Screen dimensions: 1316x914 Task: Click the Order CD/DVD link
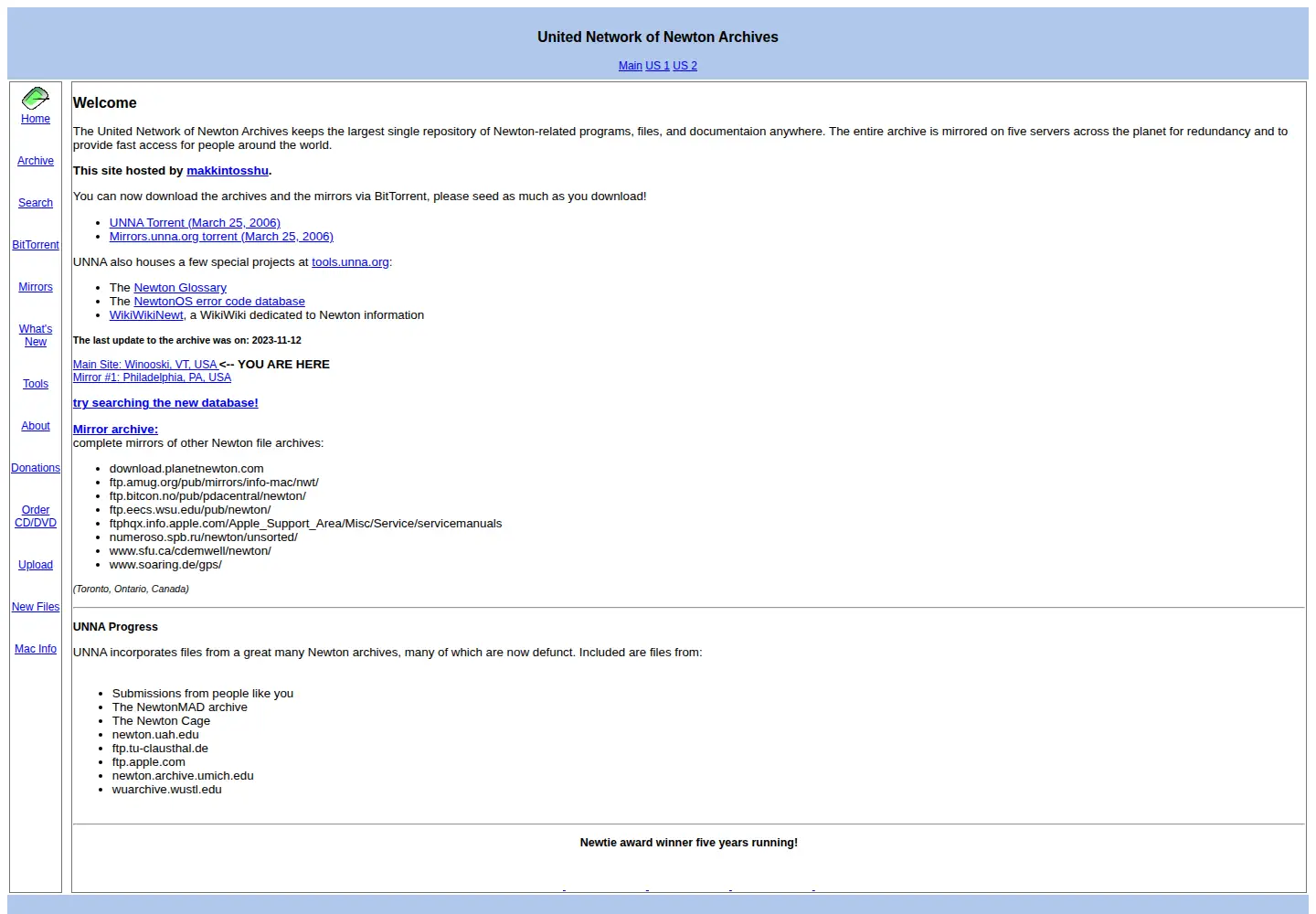[36, 516]
